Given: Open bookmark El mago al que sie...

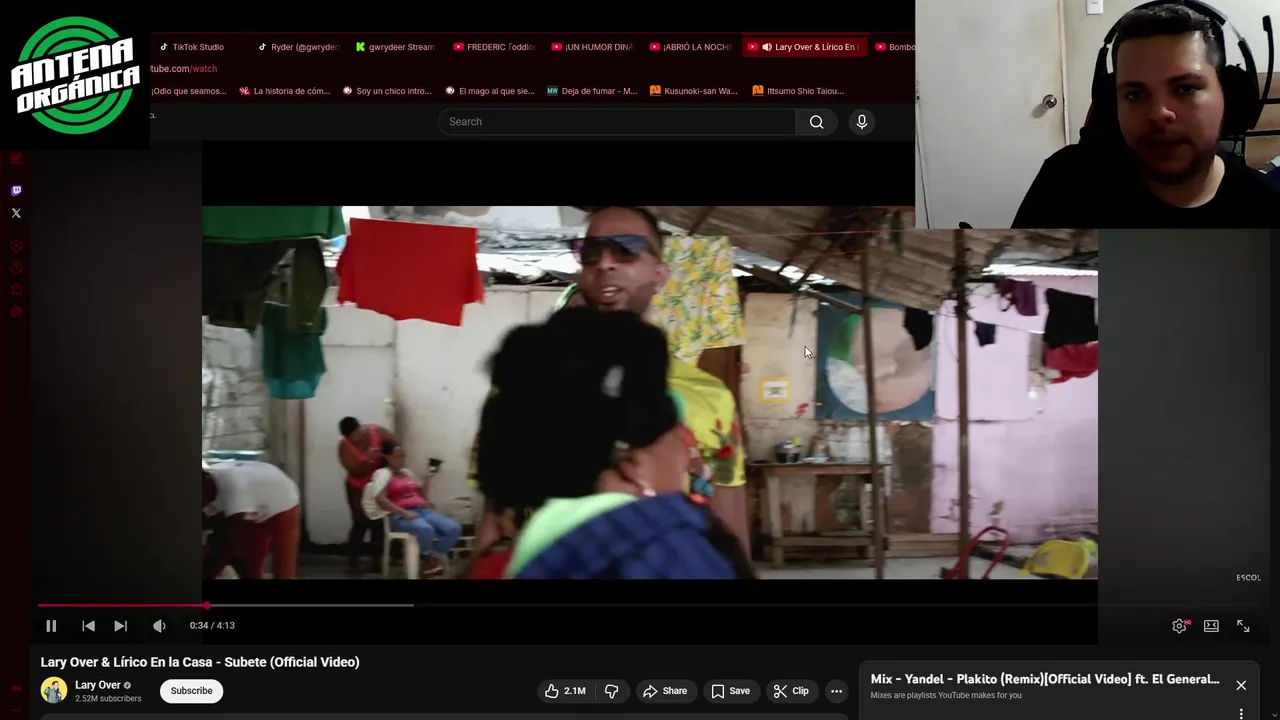Looking at the screenshot, I should point(489,91).
